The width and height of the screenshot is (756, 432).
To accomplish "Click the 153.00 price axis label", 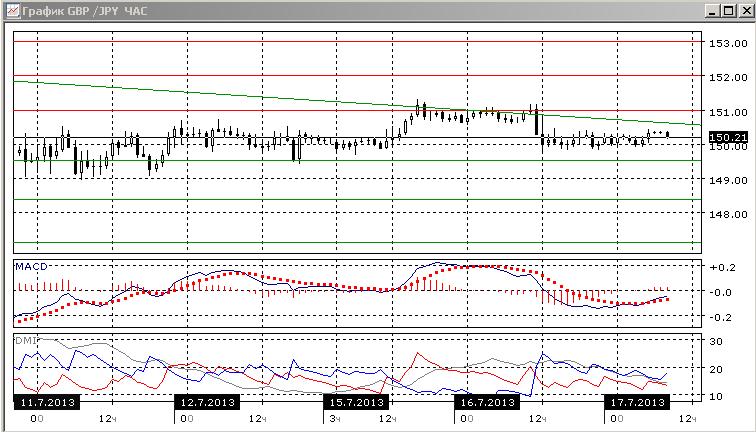I will 728,43.
